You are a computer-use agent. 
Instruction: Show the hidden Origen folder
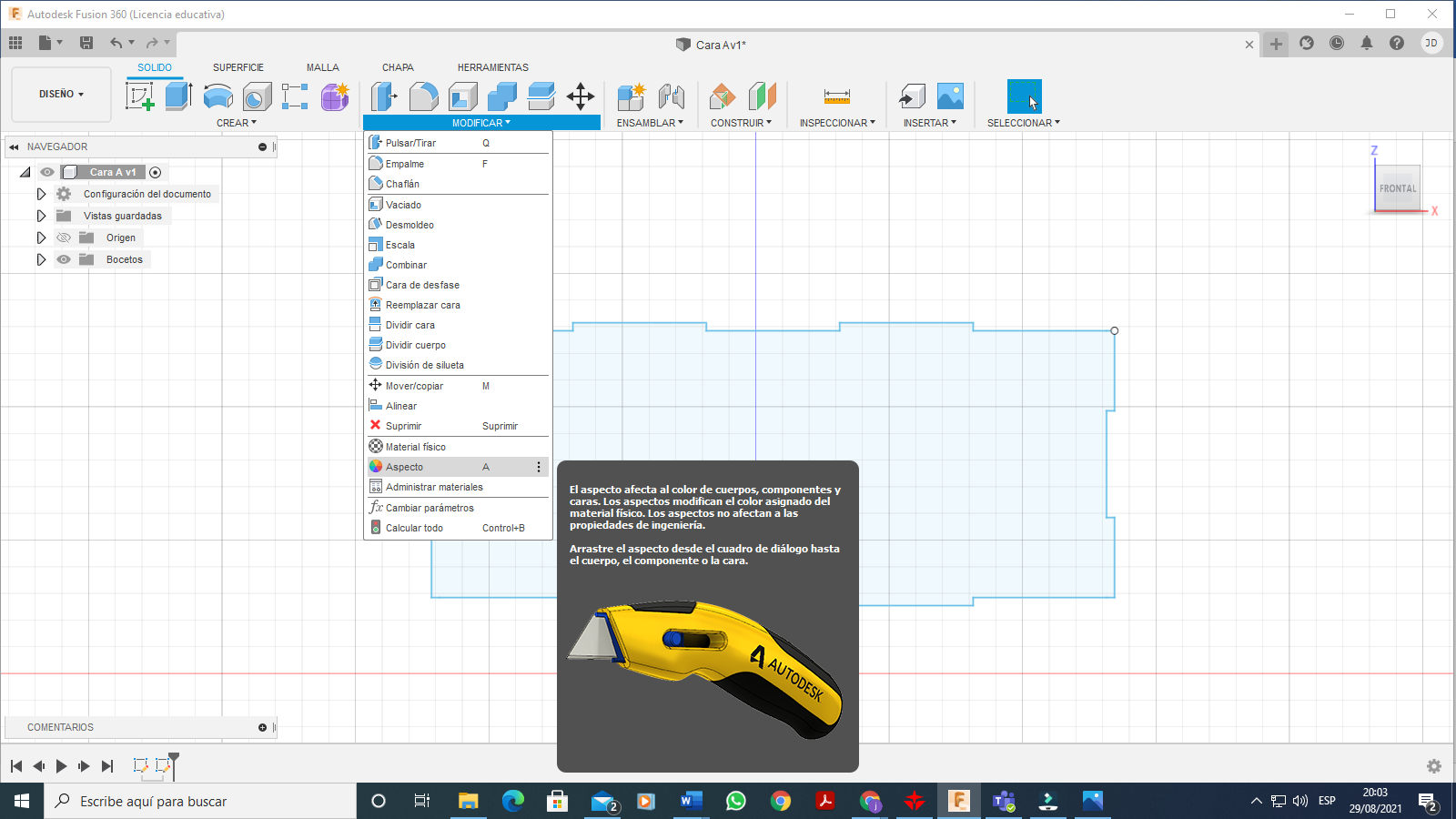pos(64,238)
